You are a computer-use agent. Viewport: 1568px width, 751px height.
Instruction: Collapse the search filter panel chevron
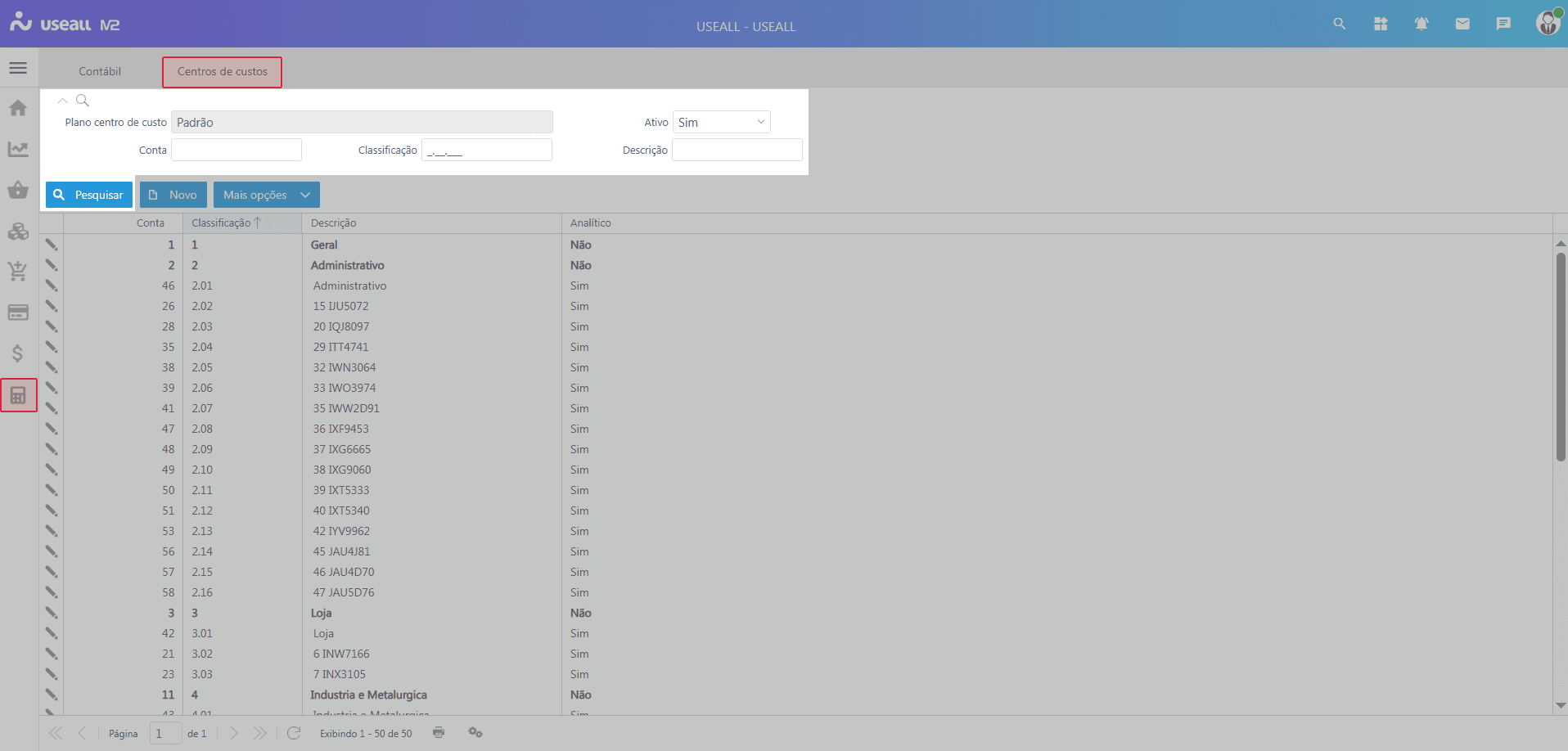pyautogui.click(x=62, y=101)
